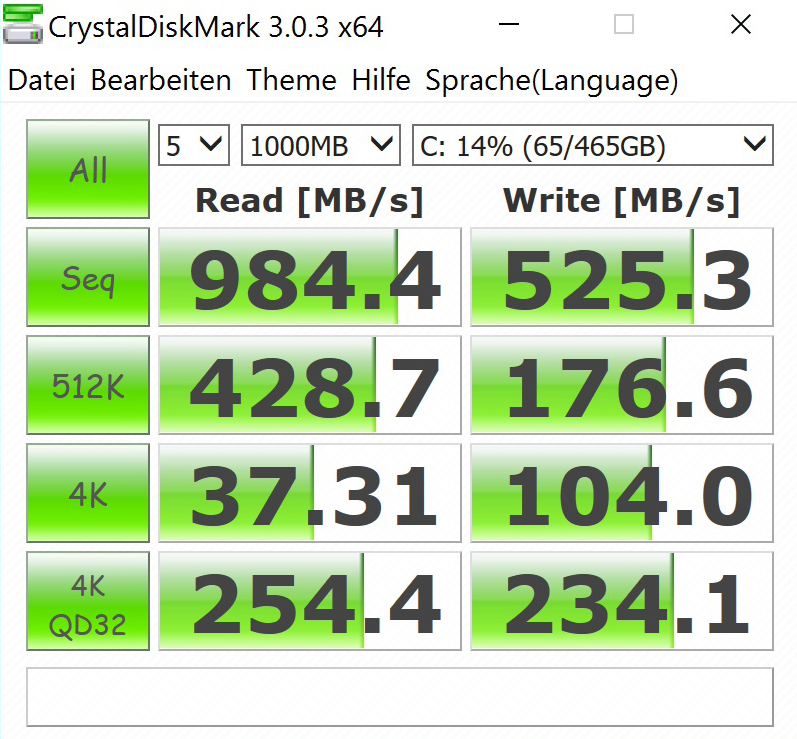This screenshot has height=739, width=797.
Task: Open the Bearbeiten menu
Action: pos(161,80)
